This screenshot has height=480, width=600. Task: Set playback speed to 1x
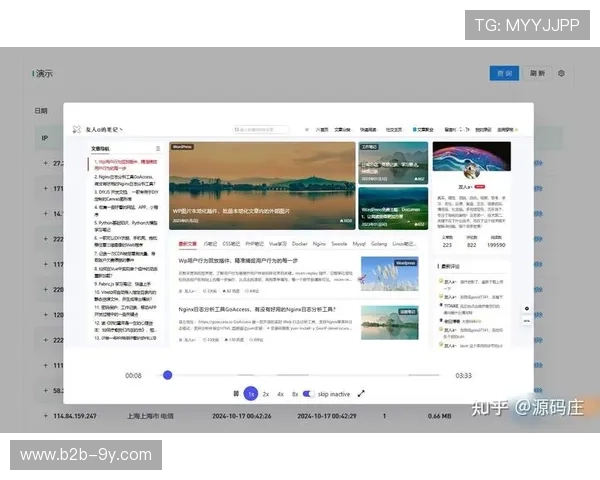[x=251, y=394]
